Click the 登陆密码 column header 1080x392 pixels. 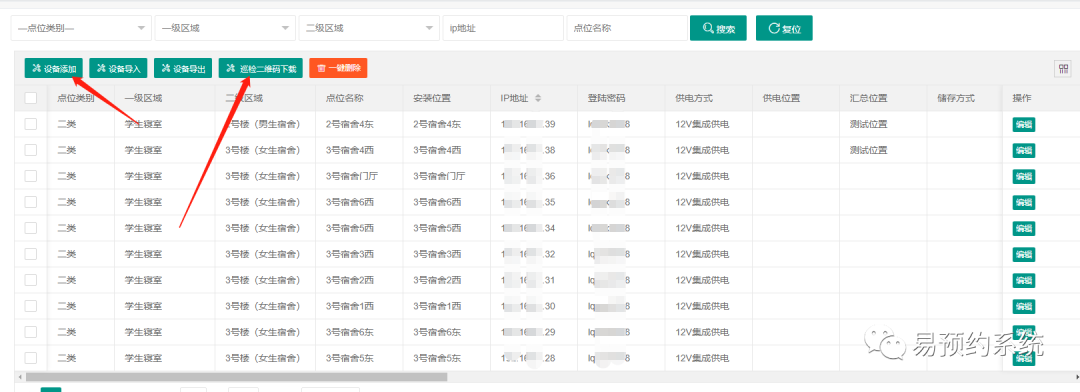point(606,98)
